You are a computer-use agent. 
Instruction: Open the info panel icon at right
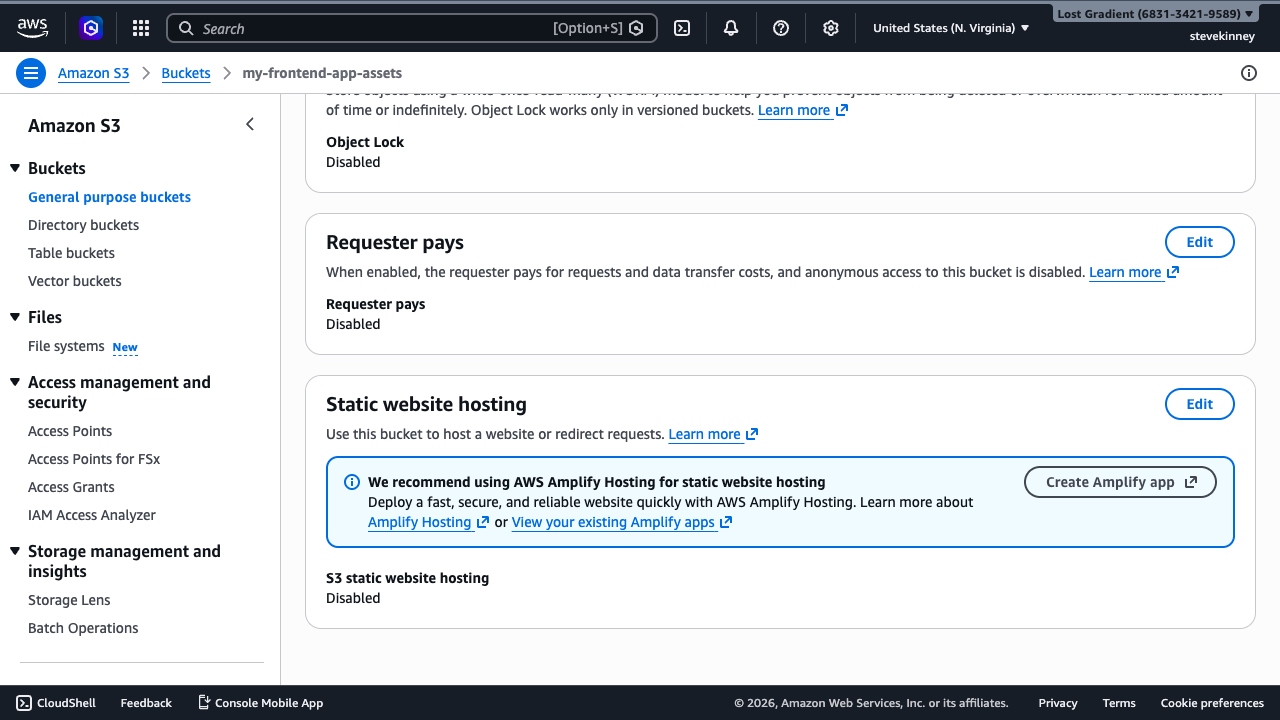(1249, 73)
